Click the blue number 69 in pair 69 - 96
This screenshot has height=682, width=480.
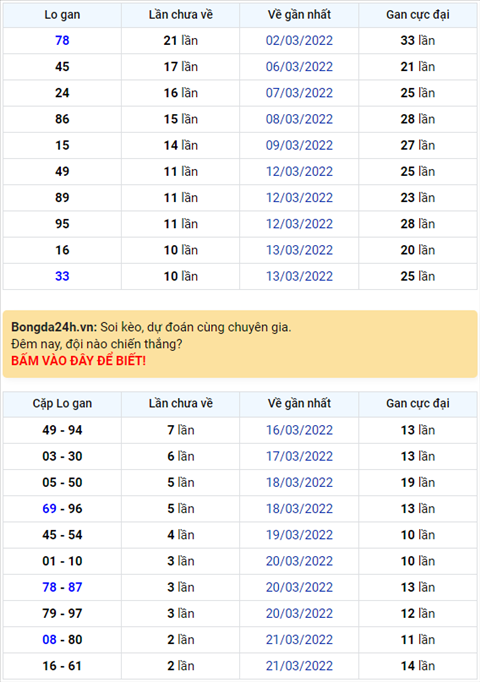click(49, 508)
